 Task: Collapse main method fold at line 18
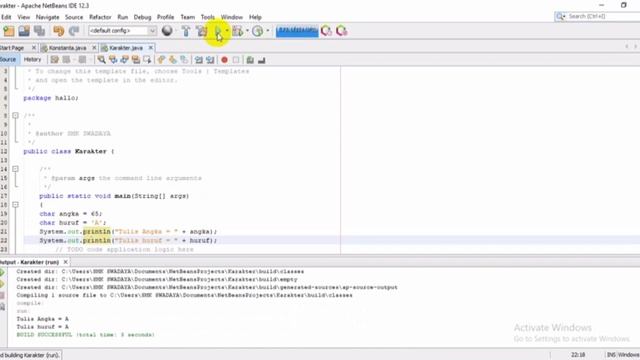15,204
